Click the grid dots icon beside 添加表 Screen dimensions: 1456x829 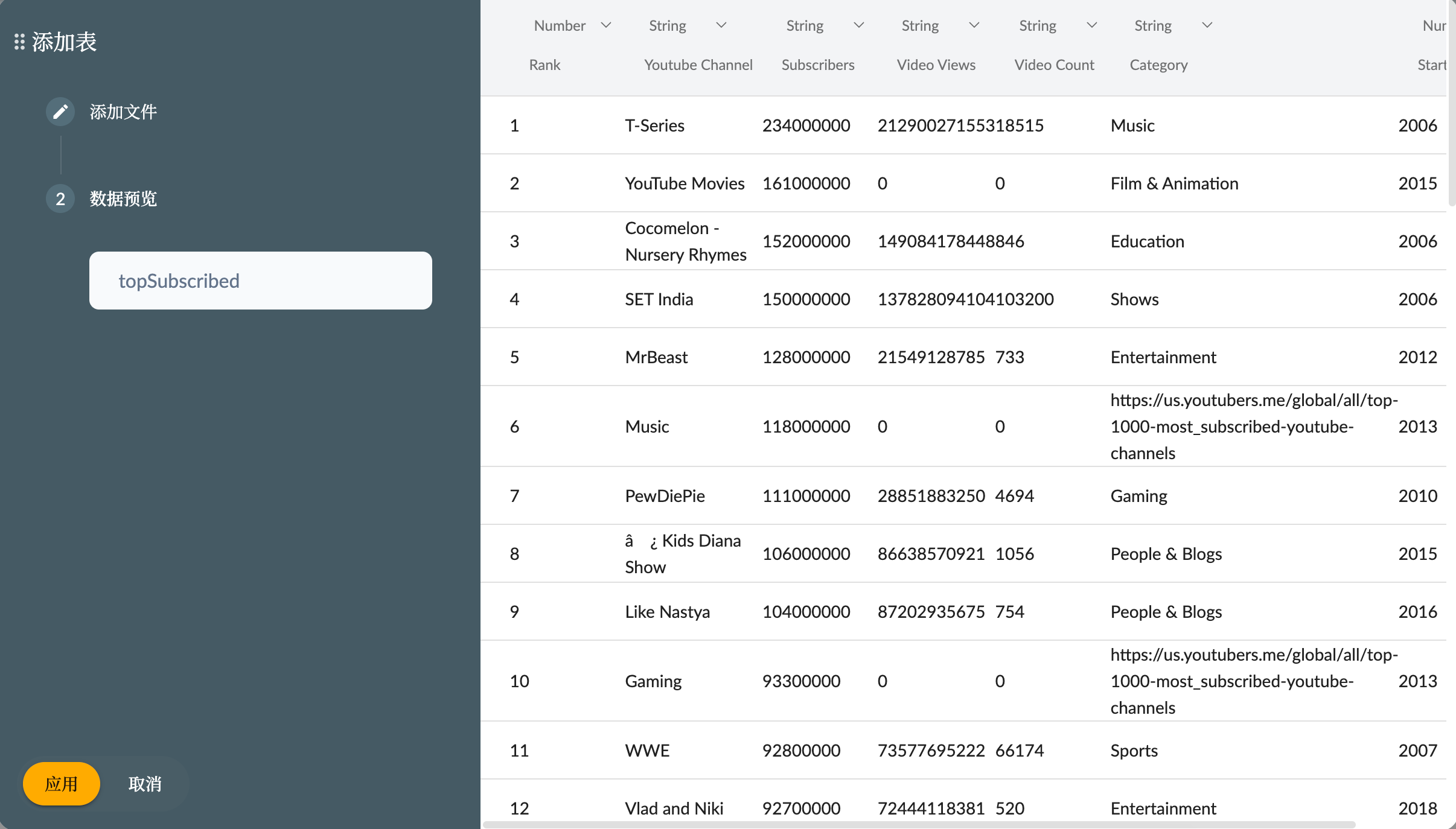point(19,42)
